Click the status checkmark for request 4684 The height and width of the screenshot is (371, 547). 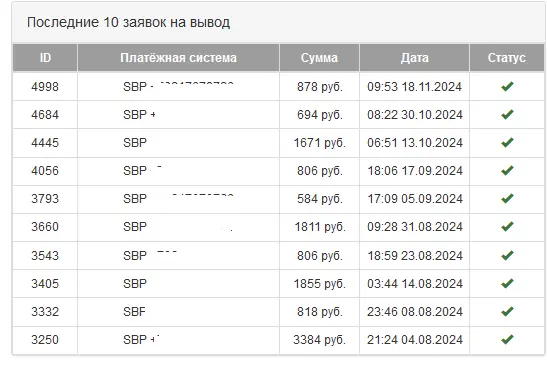click(x=507, y=114)
